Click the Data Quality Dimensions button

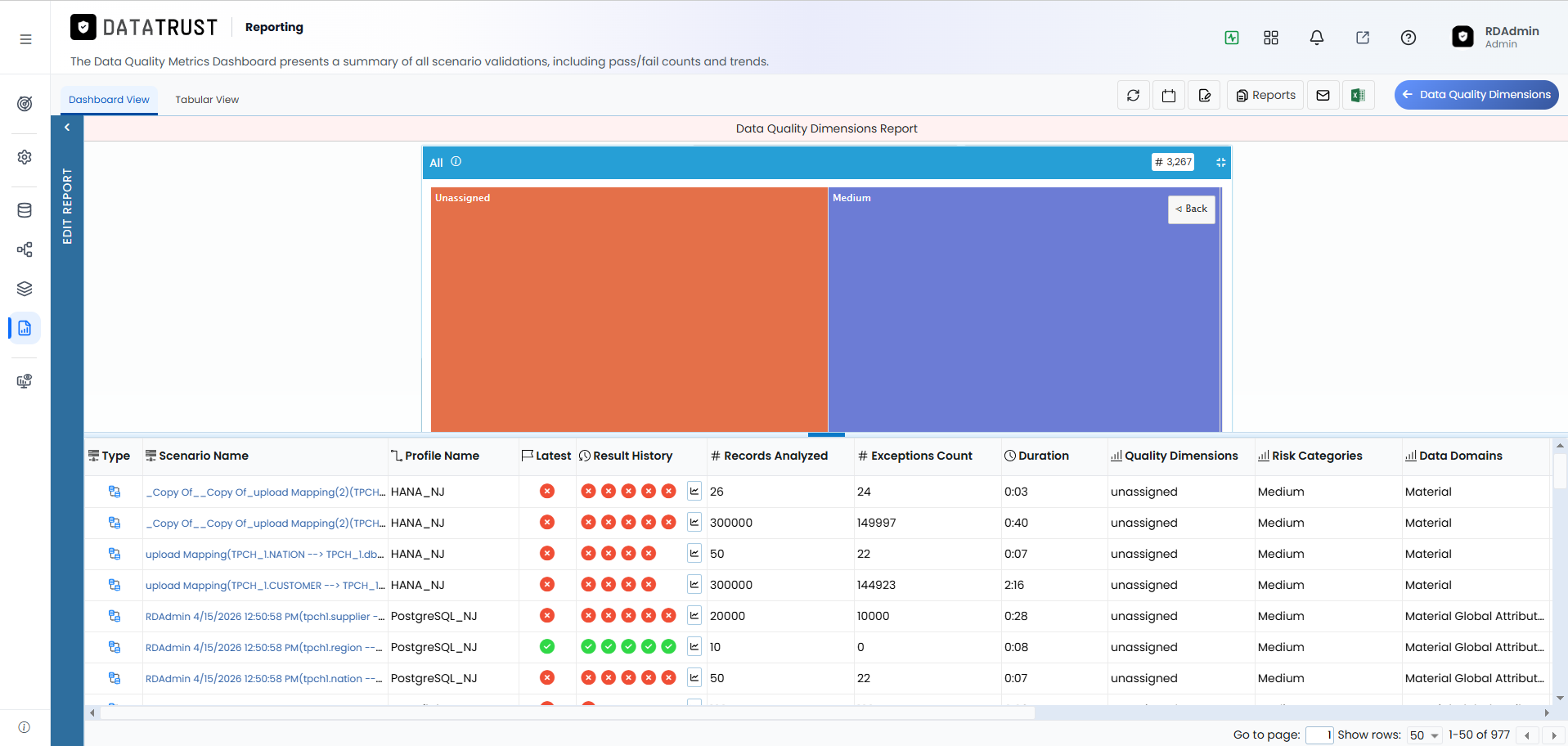pyautogui.click(x=1476, y=95)
